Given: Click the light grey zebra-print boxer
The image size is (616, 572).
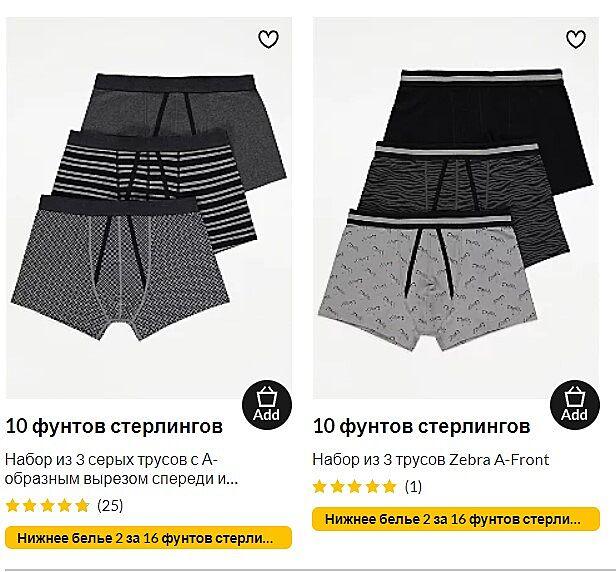Looking at the screenshot, I should coord(426,283).
